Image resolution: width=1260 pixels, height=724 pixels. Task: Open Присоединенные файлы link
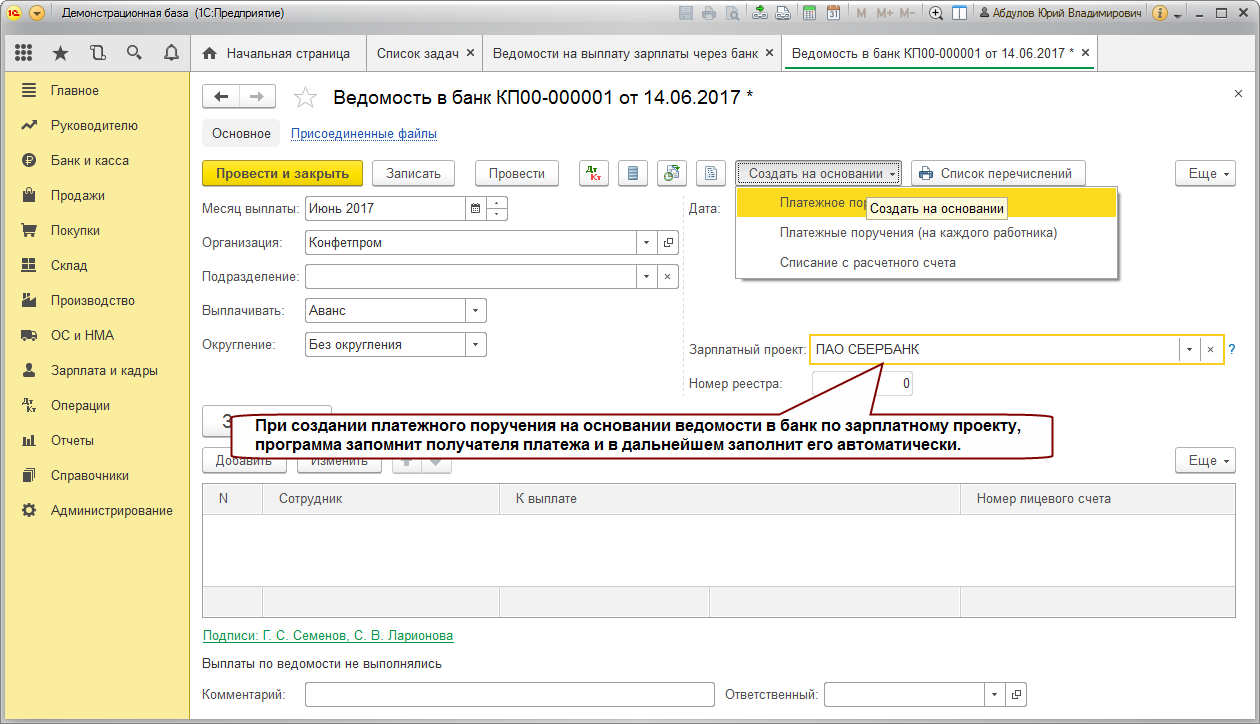pos(363,133)
